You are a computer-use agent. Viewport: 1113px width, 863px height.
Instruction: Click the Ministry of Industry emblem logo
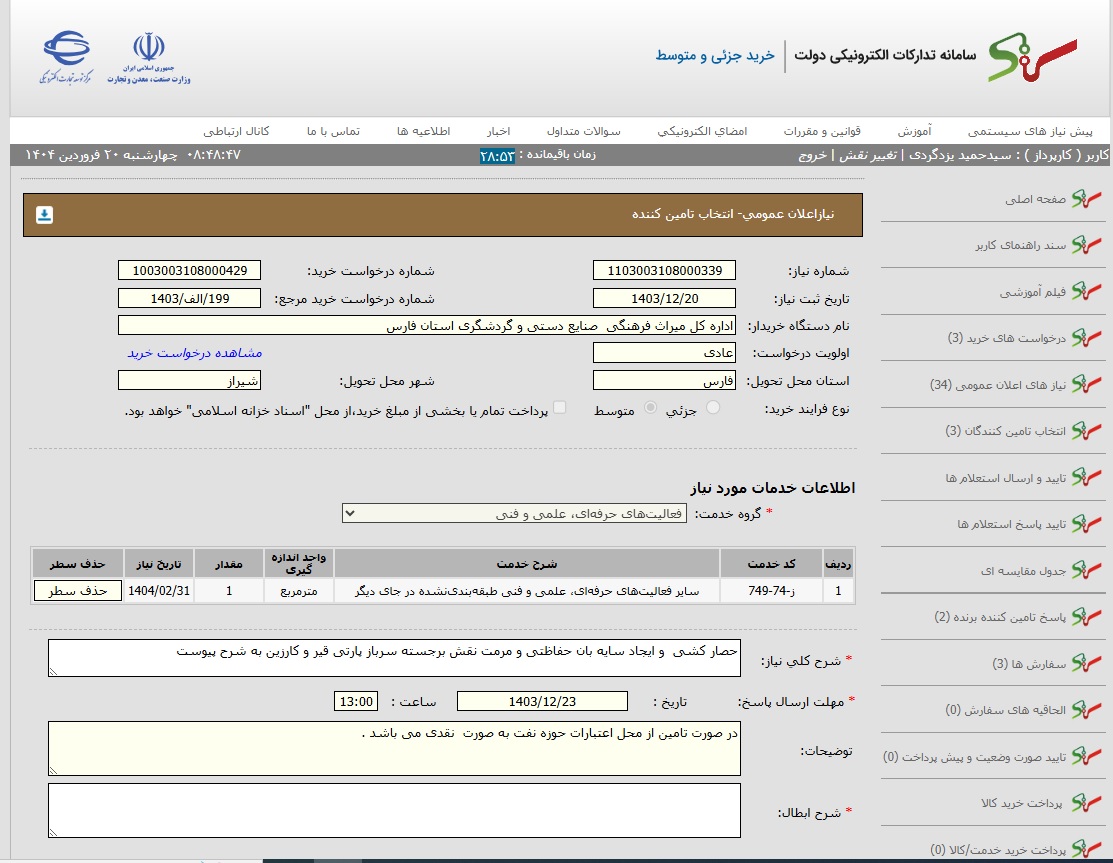pos(149,58)
